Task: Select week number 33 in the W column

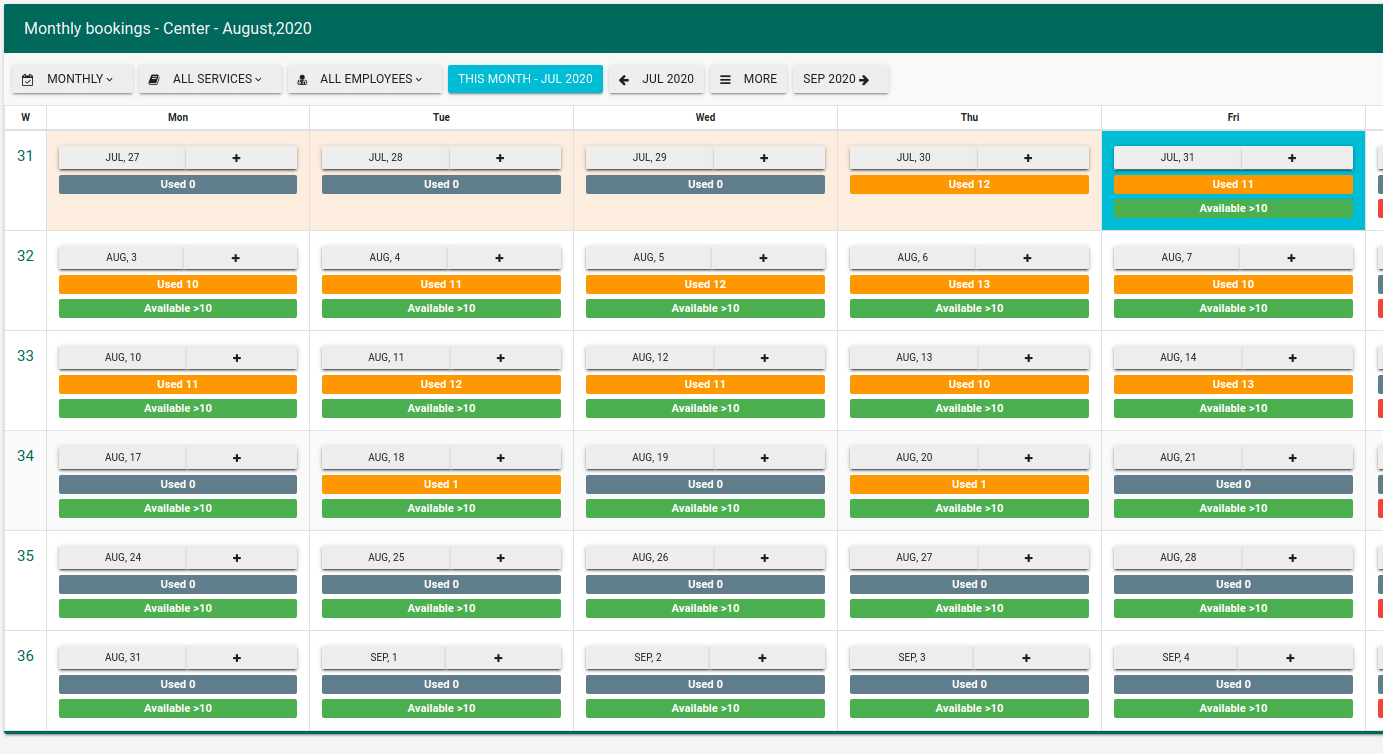Action: tap(25, 356)
